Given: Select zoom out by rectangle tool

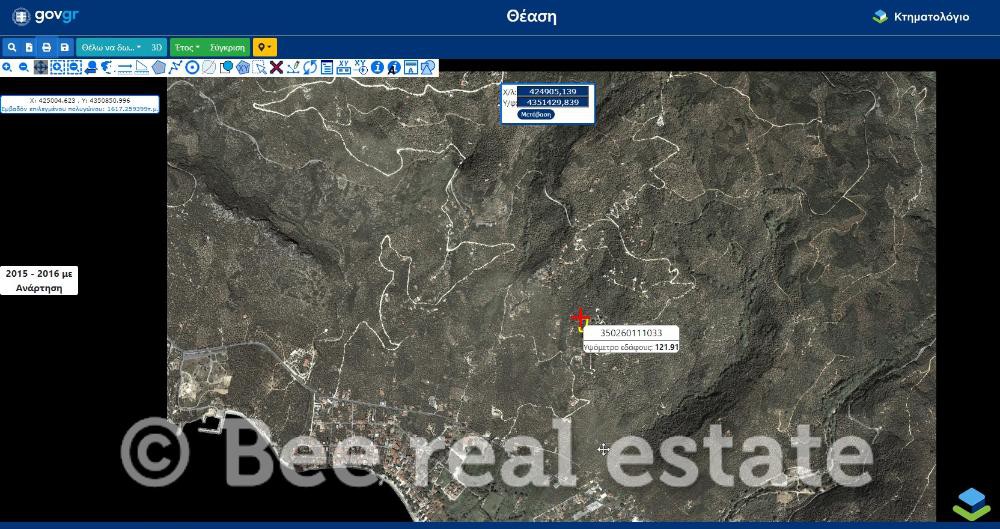Looking at the screenshot, I should pos(74,68).
